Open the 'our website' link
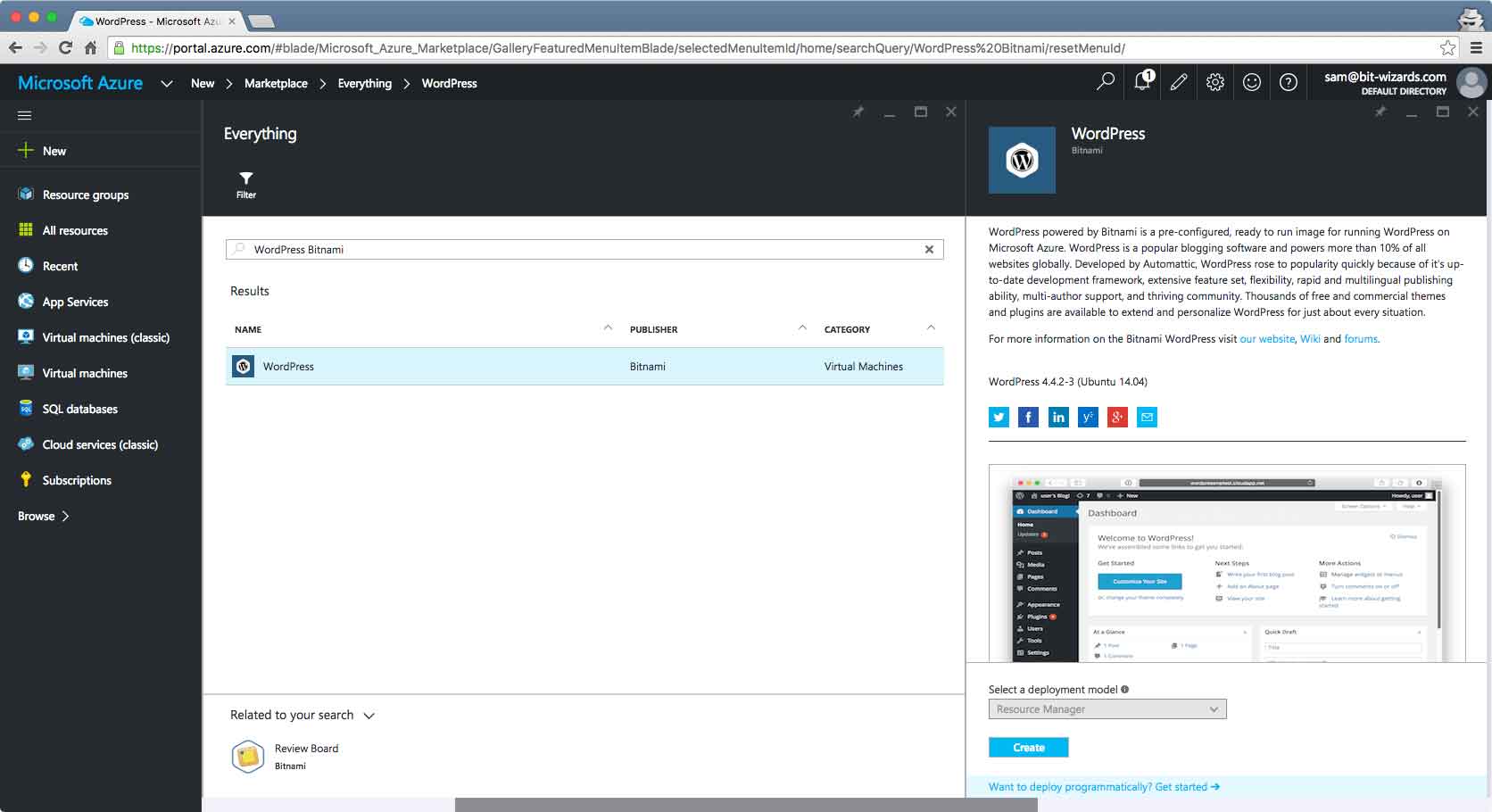The height and width of the screenshot is (812, 1492). click(1267, 339)
